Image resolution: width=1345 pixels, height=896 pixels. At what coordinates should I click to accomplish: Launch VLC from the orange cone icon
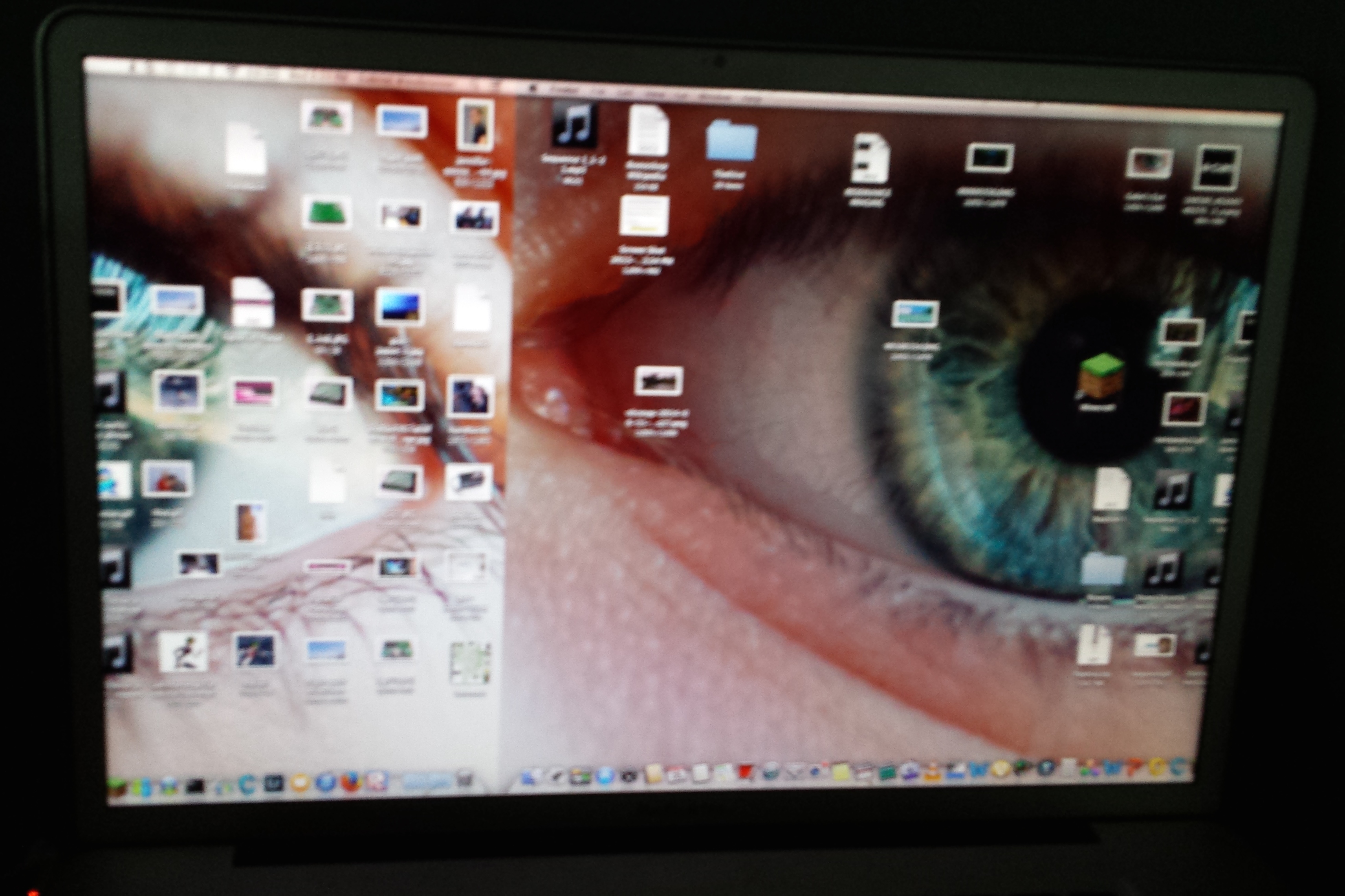tap(932, 772)
